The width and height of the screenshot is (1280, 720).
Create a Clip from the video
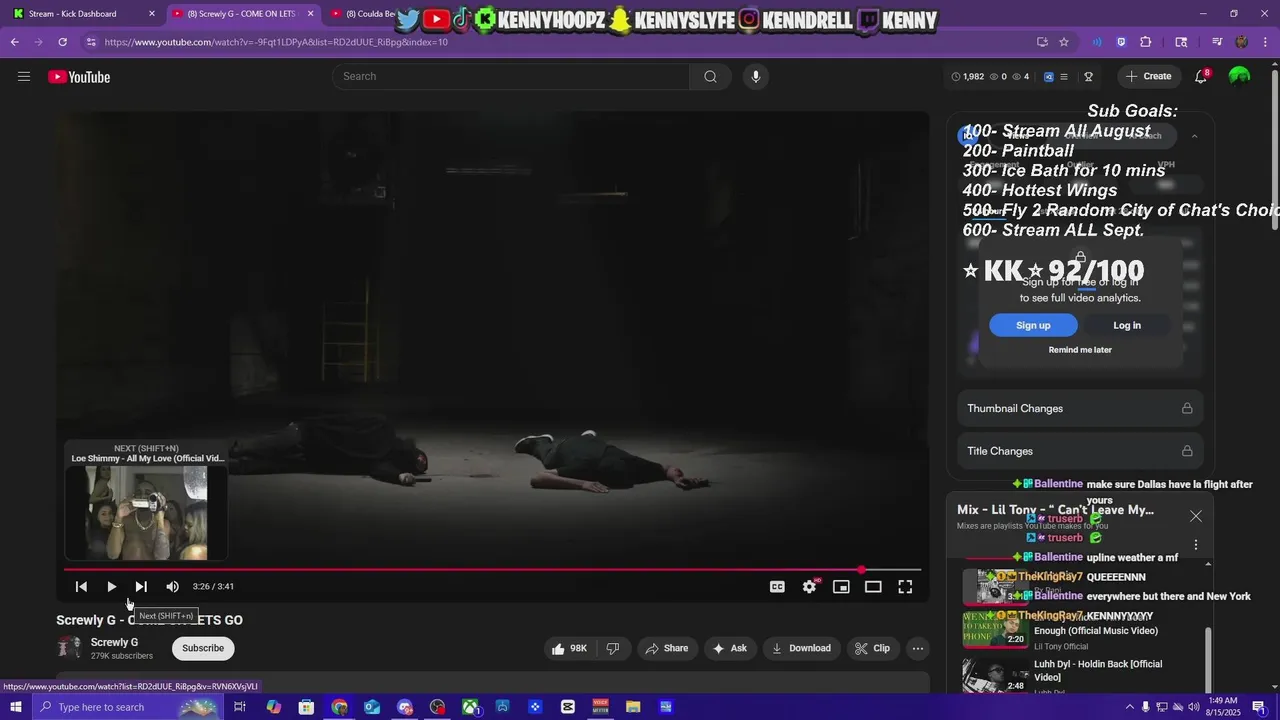pyautogui.click(x=872, y=648)
